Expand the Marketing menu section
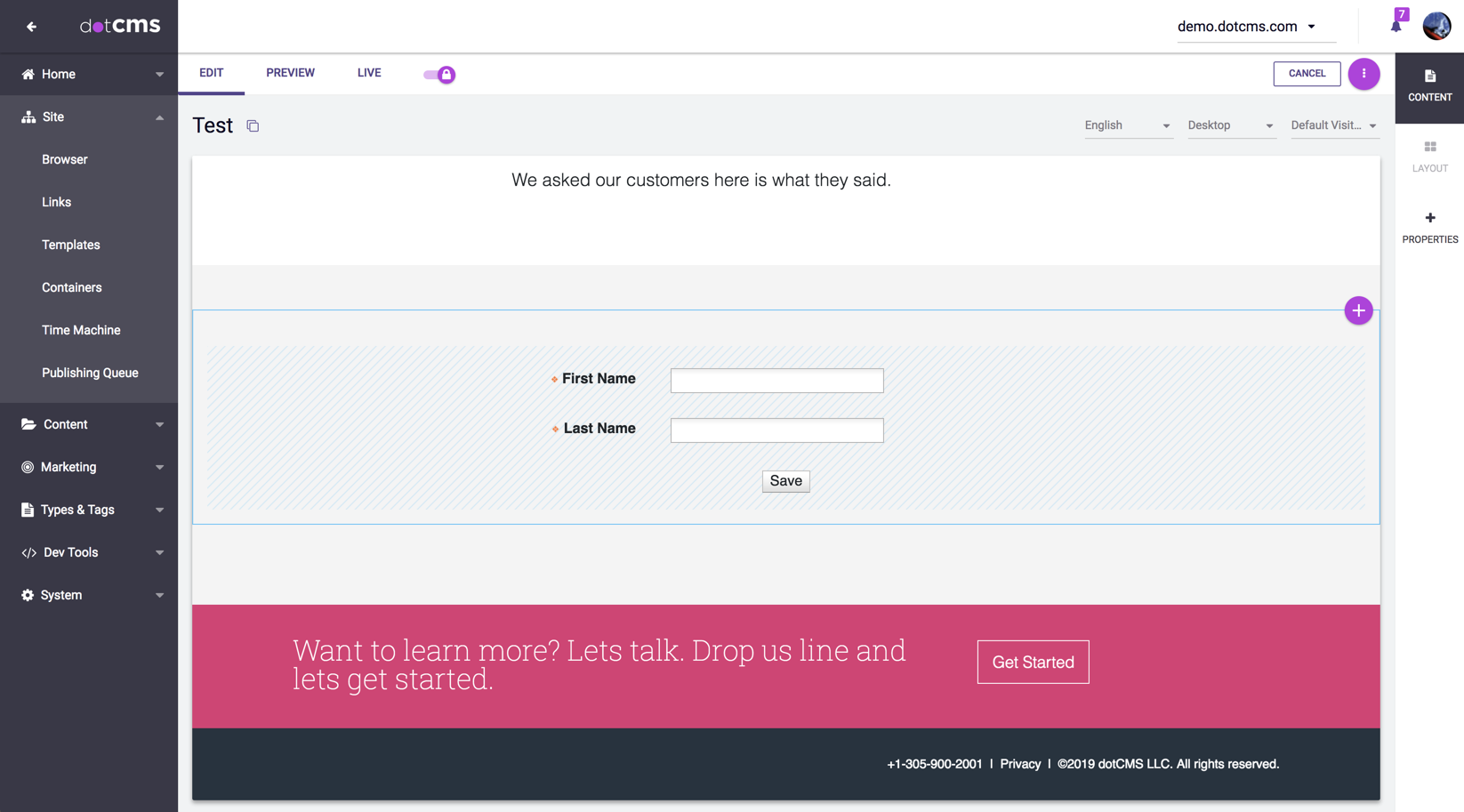 (89, 467)
